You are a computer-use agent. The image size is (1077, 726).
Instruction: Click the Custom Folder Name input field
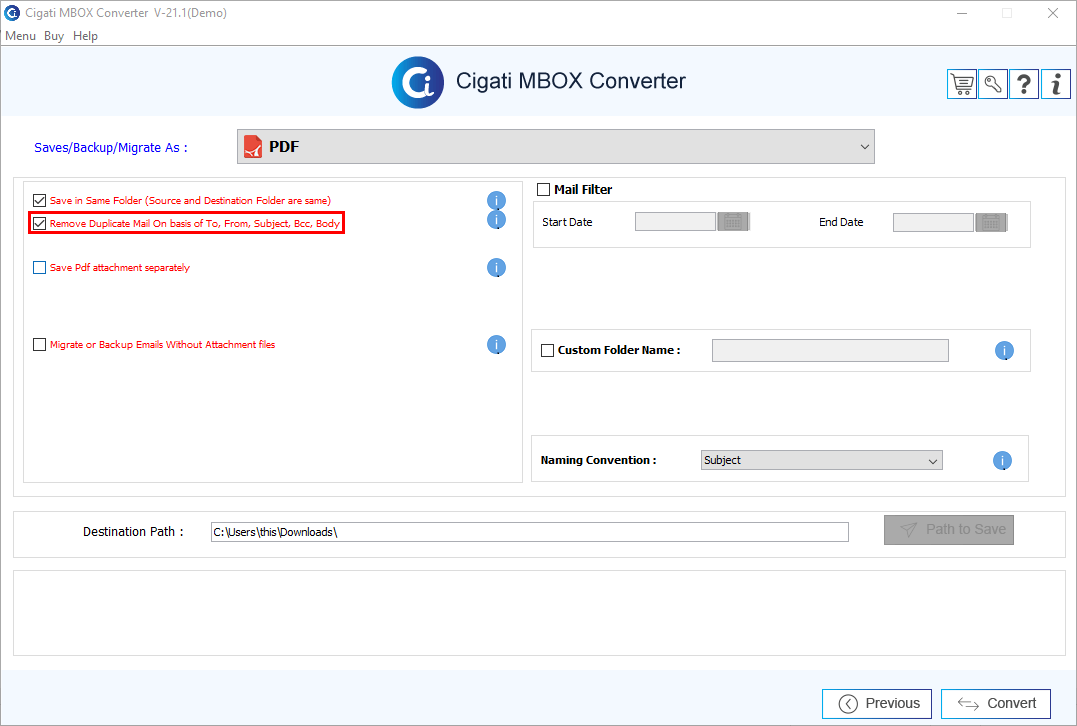tap(830, 350)
